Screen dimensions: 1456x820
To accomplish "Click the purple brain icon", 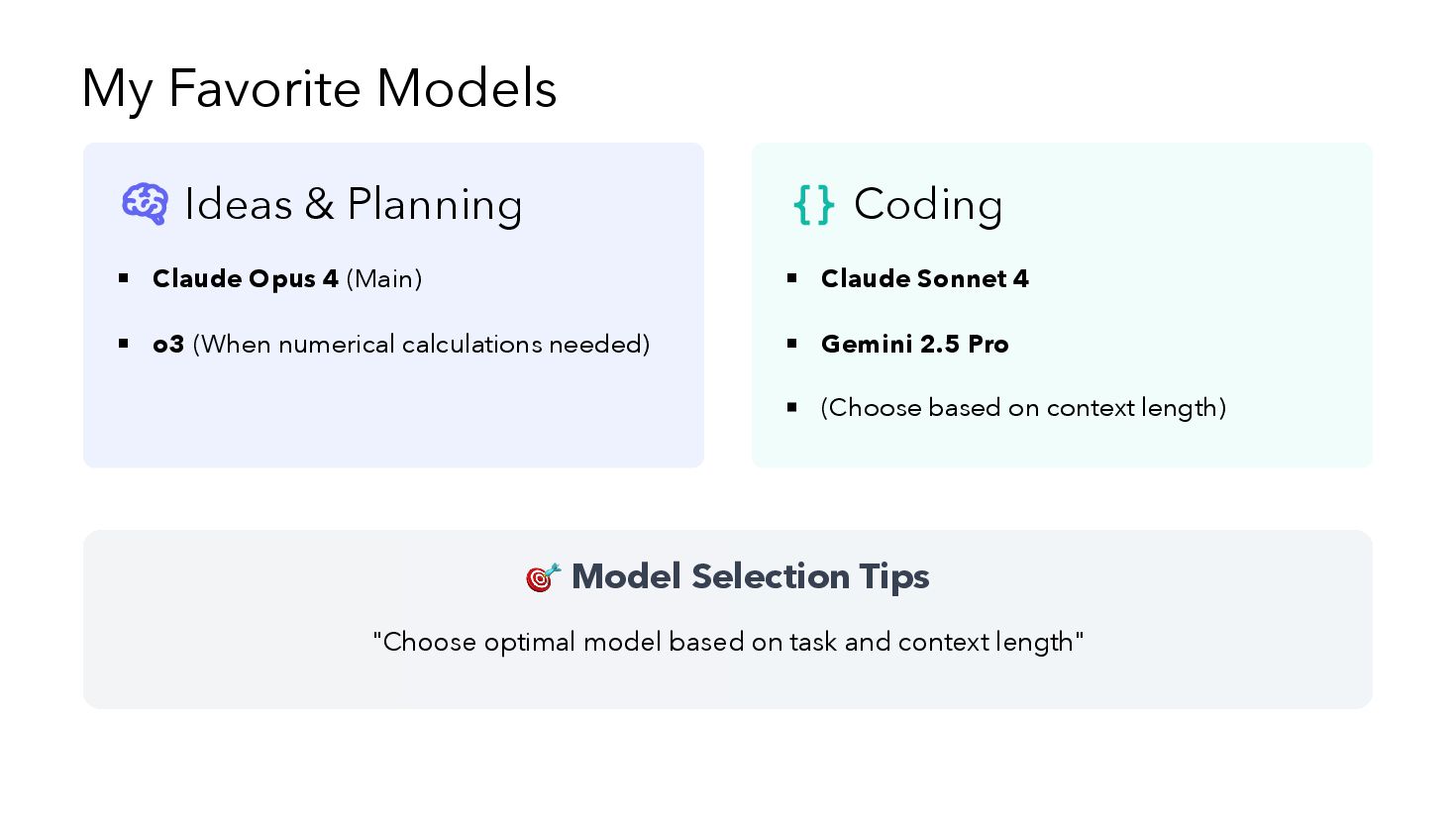I will pyautogui.click(x=145, y=204).
